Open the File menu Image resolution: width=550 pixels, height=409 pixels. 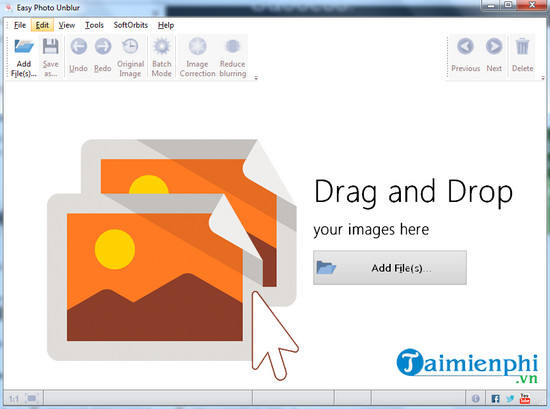point(20,25)
